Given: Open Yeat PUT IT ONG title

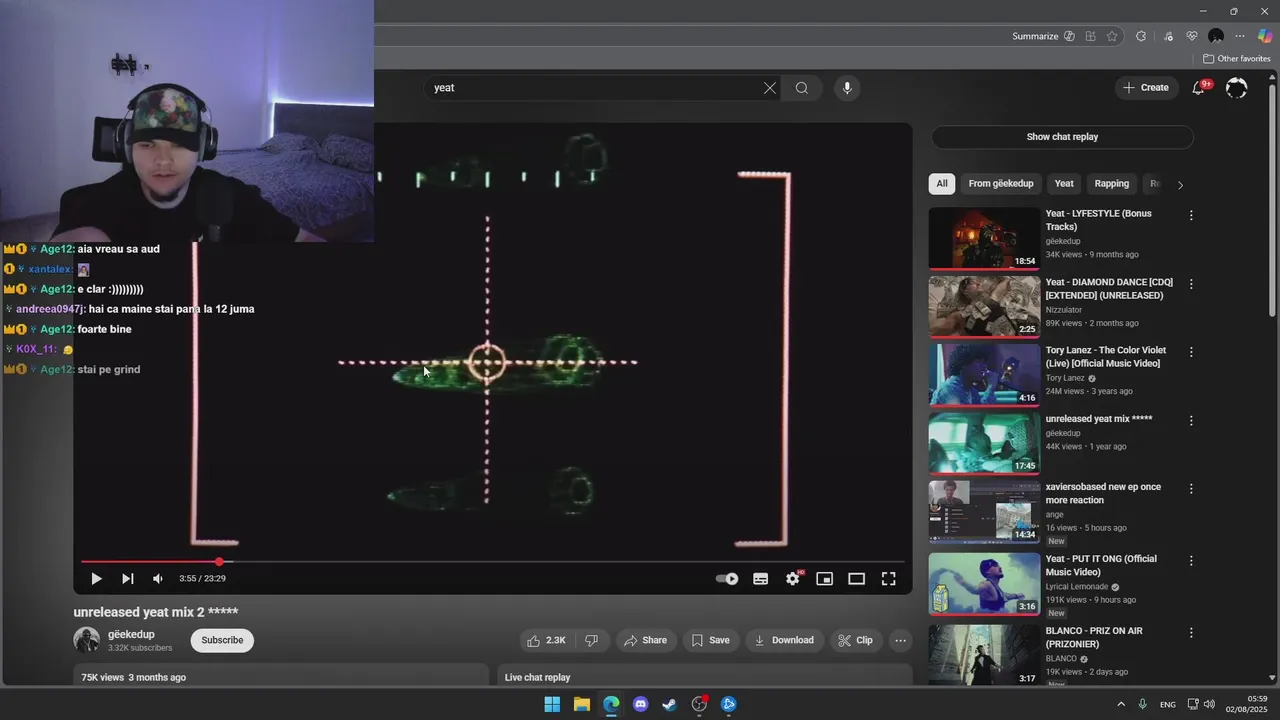Looking at the screenshot, I should (x=1101, y=565).
